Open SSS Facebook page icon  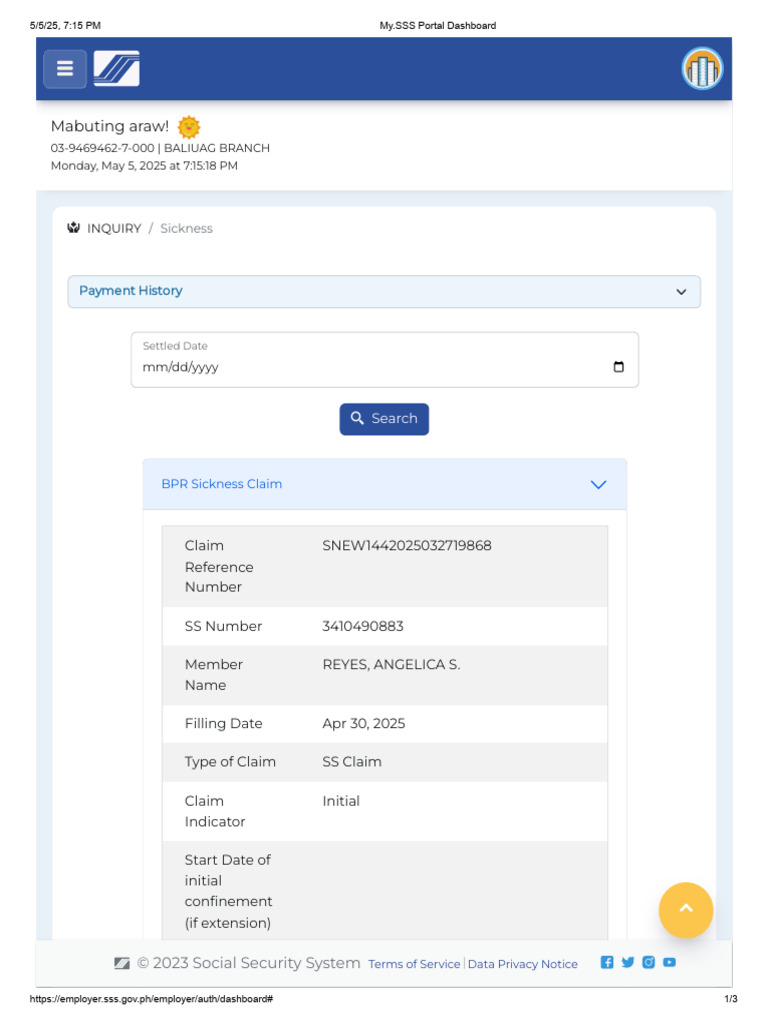point(607,962)
